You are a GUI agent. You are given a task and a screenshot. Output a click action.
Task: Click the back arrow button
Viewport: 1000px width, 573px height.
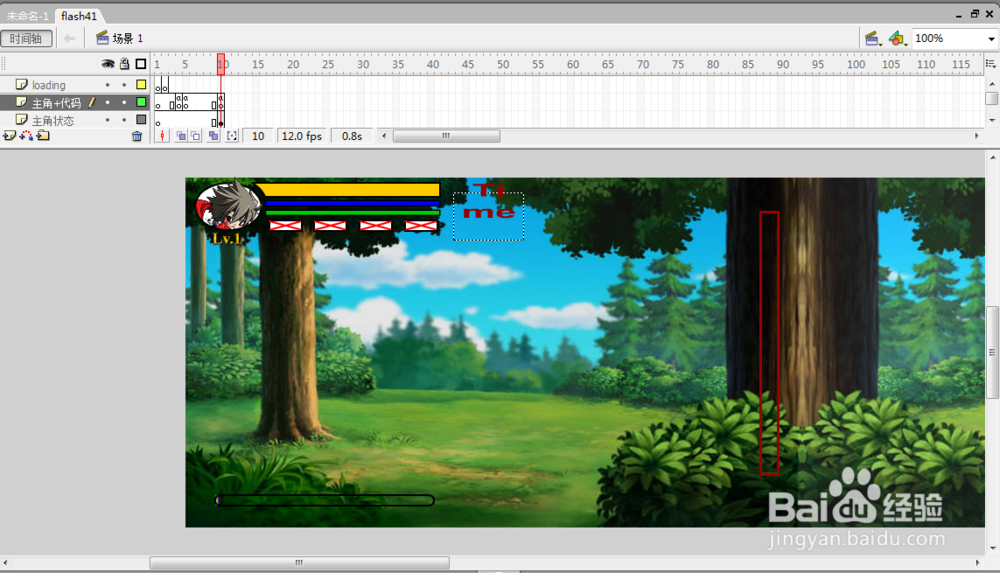[70, 39]
